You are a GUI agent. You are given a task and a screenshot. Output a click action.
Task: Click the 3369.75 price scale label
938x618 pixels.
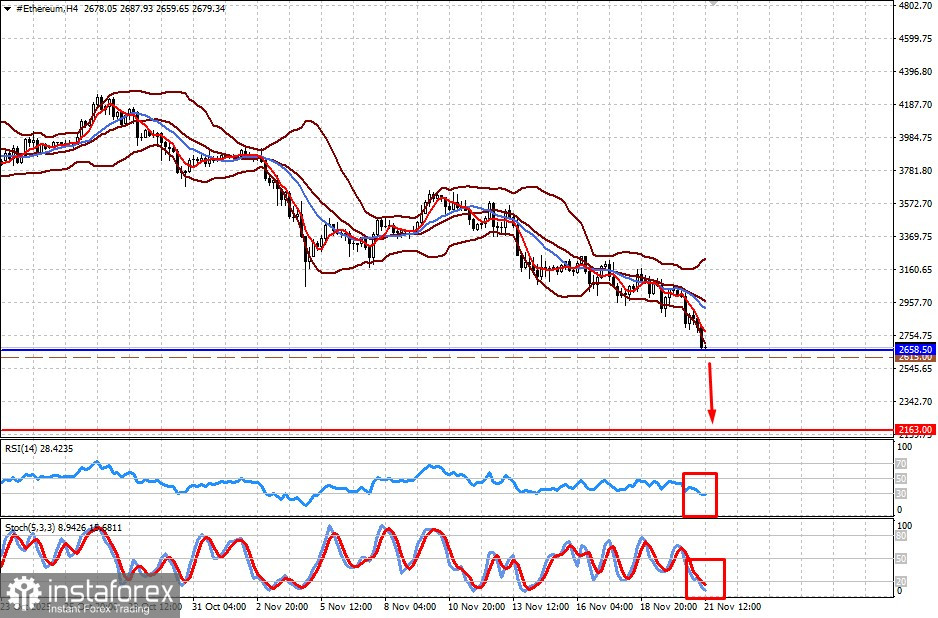(915, 236)
